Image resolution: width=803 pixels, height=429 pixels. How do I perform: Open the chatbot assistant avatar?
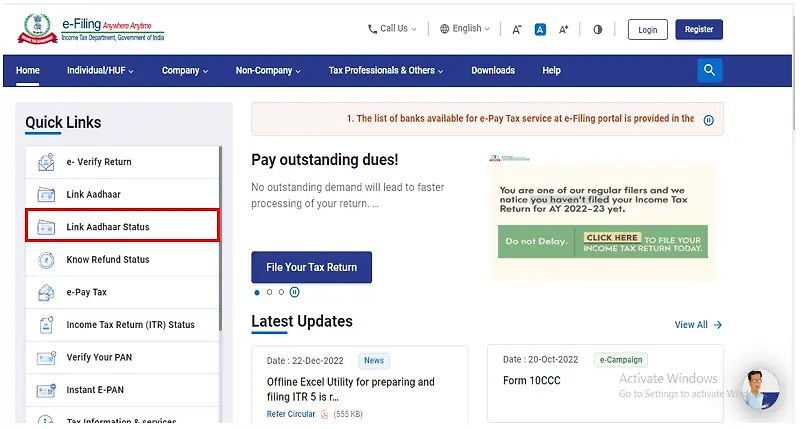760,389
